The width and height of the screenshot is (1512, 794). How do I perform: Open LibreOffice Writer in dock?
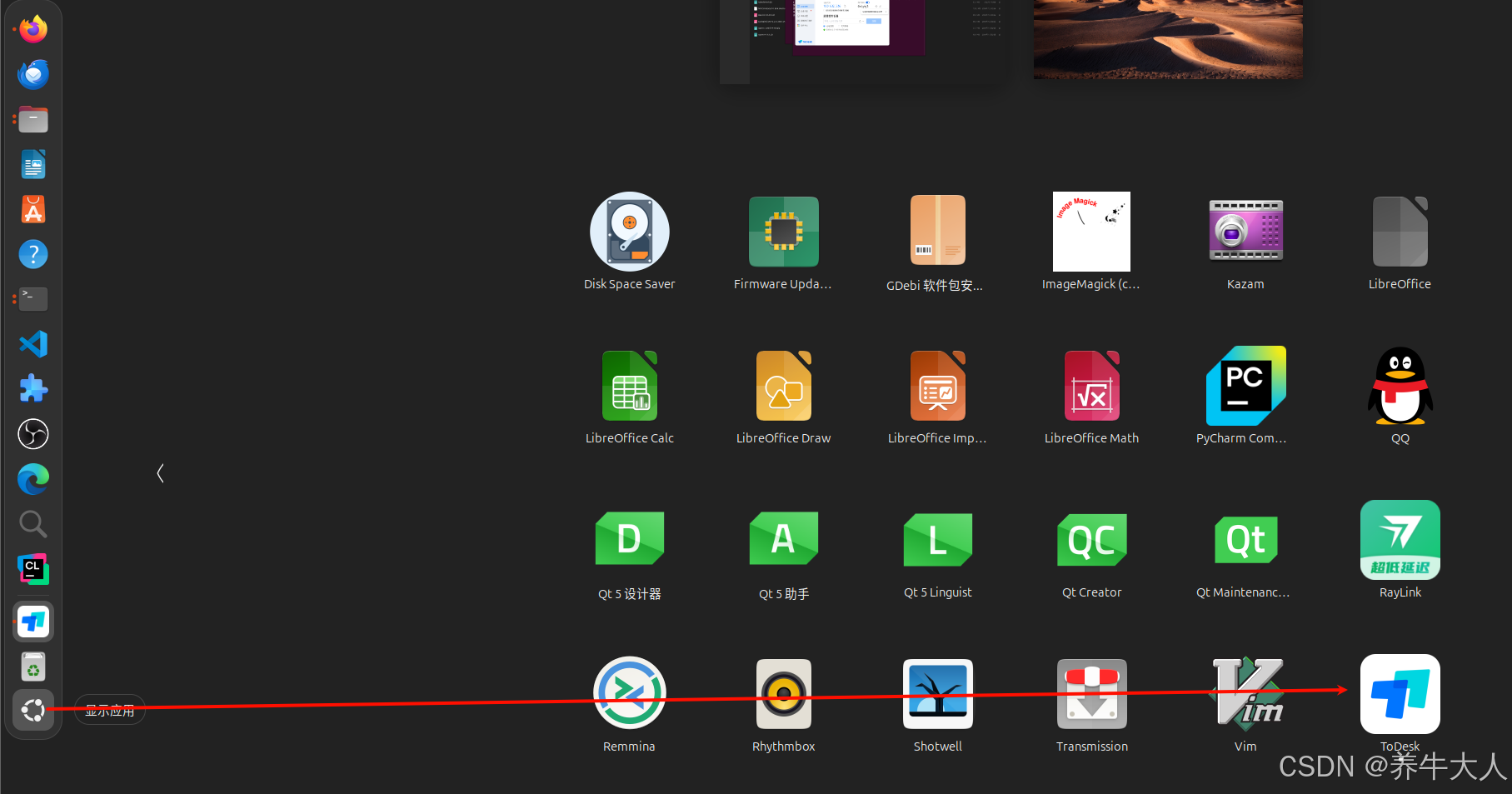click(x=33, y=164)
